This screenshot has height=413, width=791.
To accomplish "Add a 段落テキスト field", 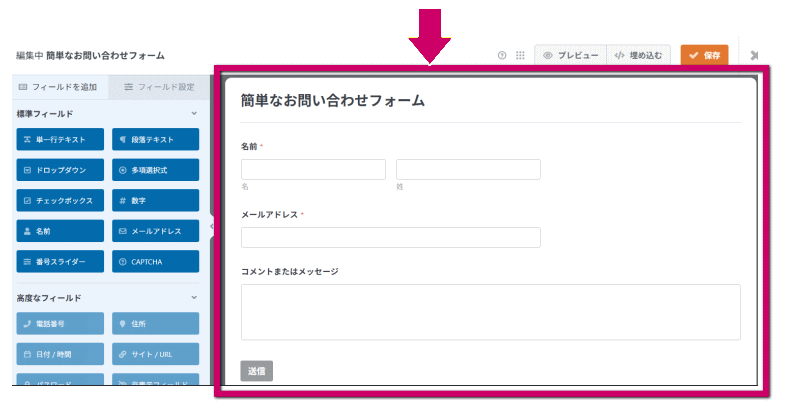I will (x=155, y=140).
